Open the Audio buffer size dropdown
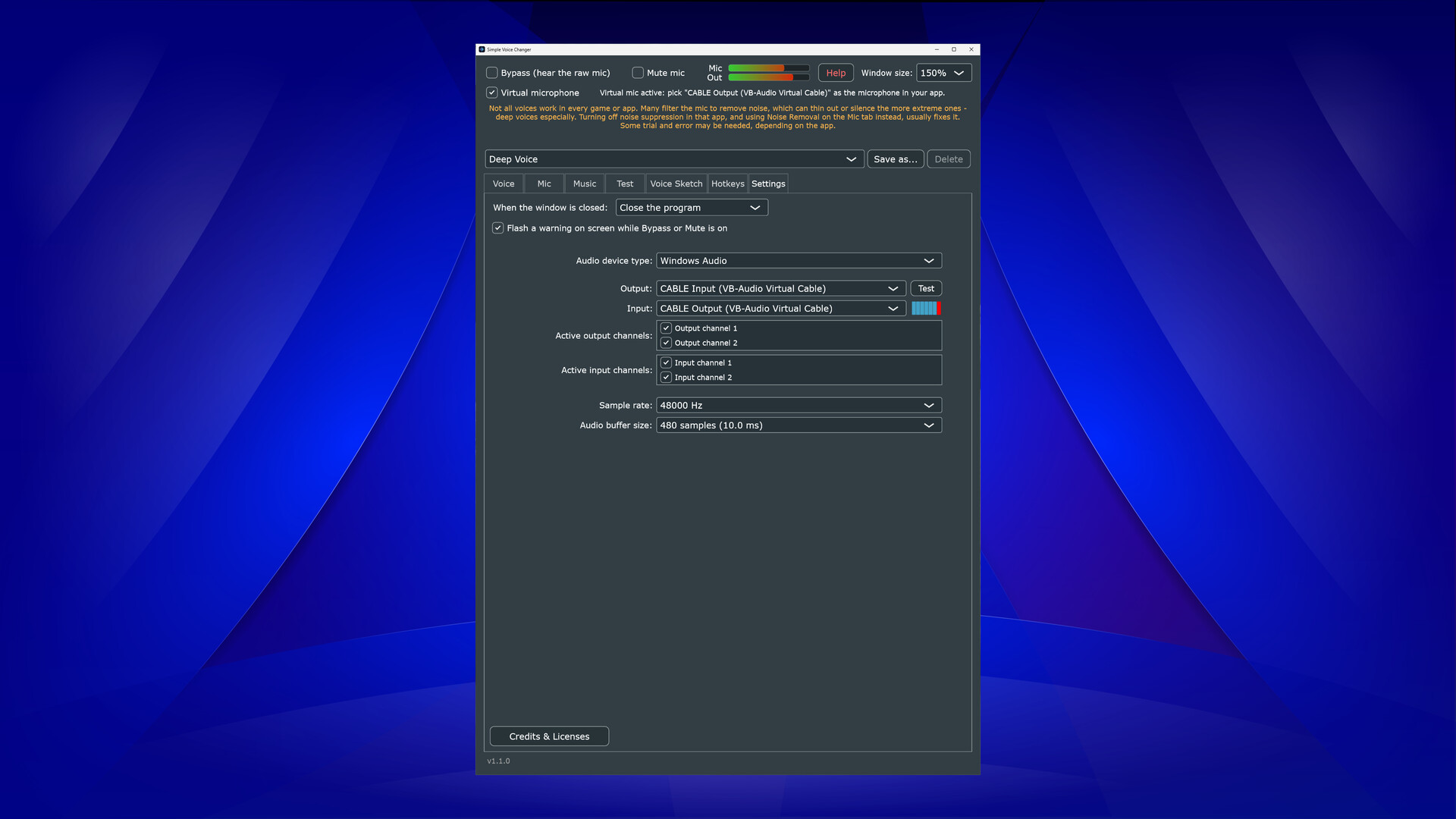The height and width of the screenshot is (819, 1456). click(x=799, y=425)
